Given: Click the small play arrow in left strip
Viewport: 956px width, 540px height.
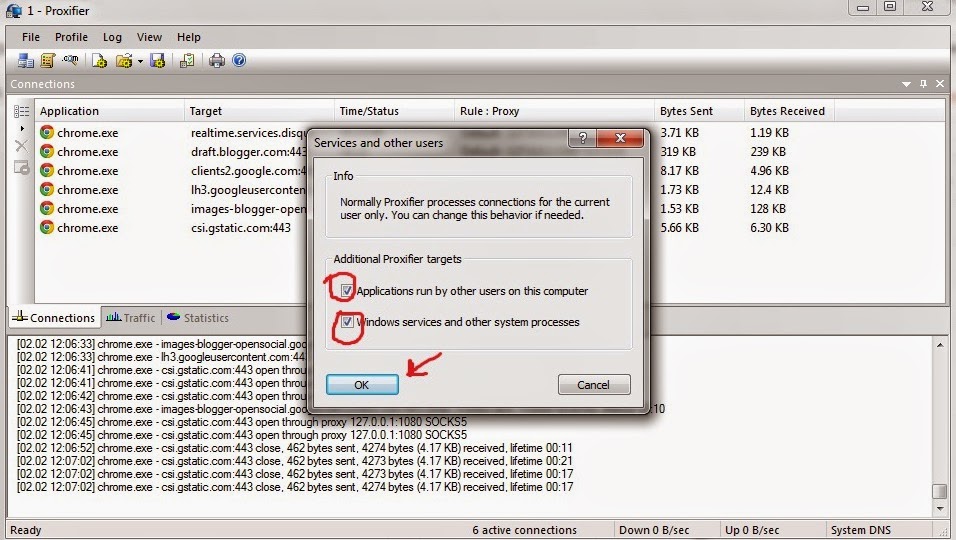Looking at the screenshot, I should click(22, 129).
